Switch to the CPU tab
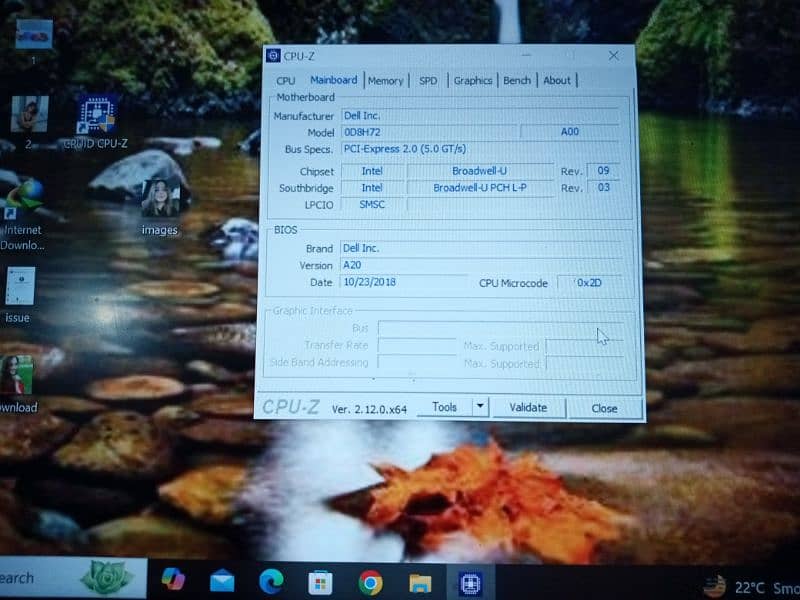Viewport: 800px width, 600px height. pyautogui.click(x=286, y=80)
